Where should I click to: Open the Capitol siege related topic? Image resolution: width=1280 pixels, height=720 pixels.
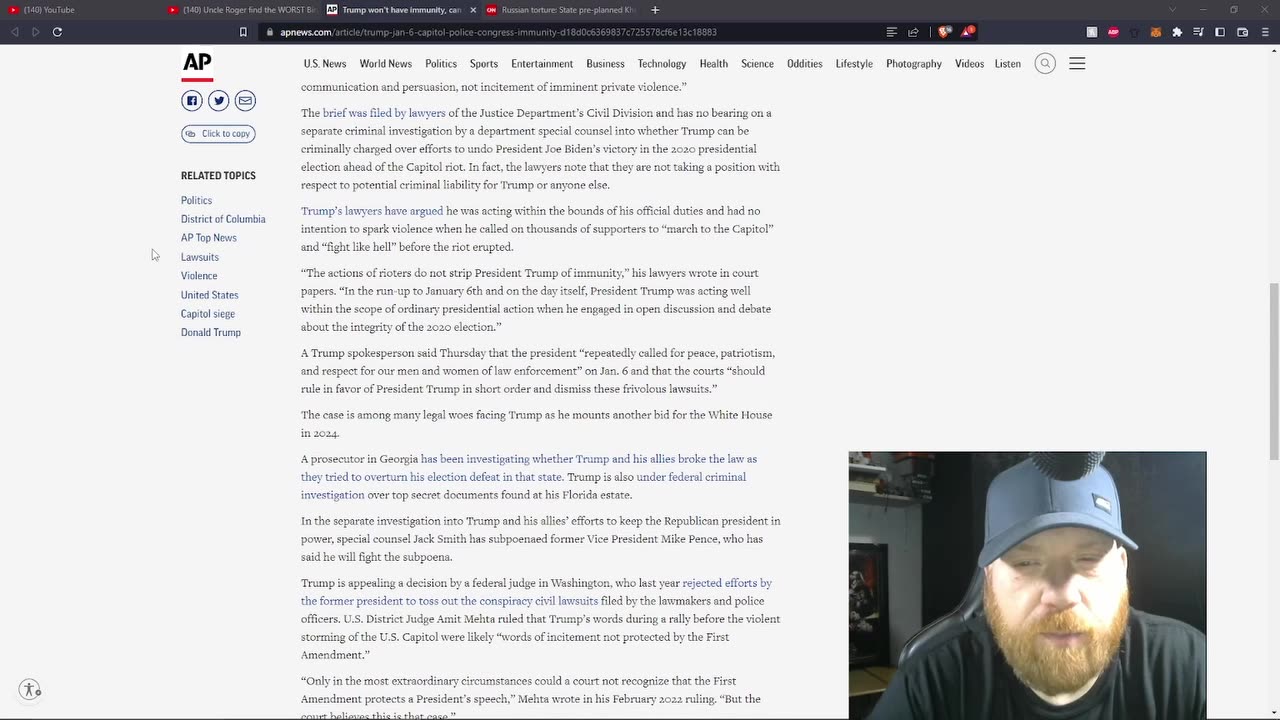click(x=208, y=314)
